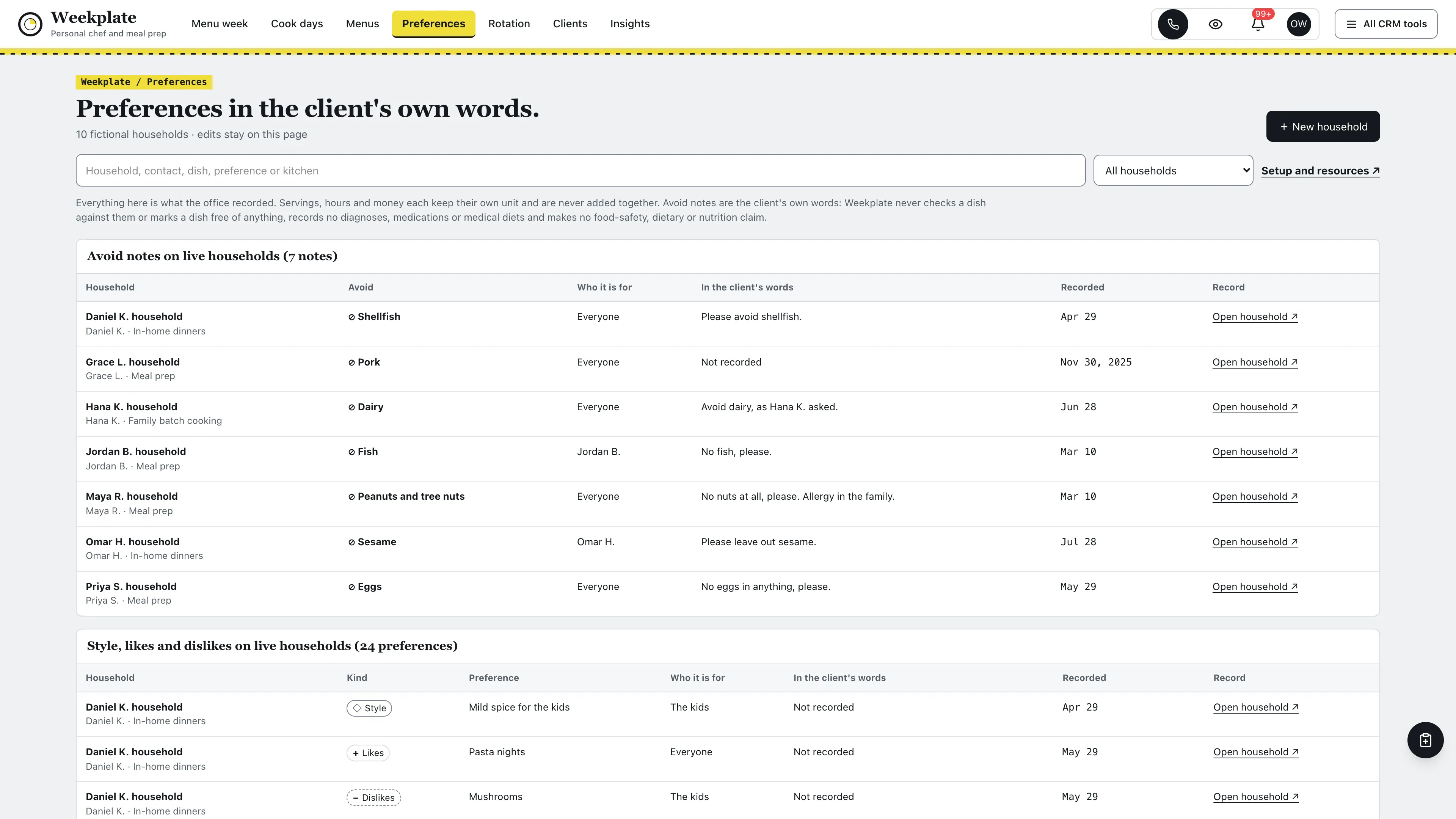Screen dimensions: 1456x819
Task: Toggle the eye view icon
Action: point(1215,24)
